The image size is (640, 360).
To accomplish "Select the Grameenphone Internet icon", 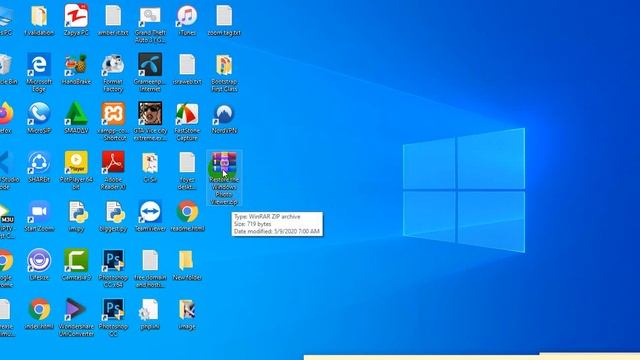I will point(150,64).
